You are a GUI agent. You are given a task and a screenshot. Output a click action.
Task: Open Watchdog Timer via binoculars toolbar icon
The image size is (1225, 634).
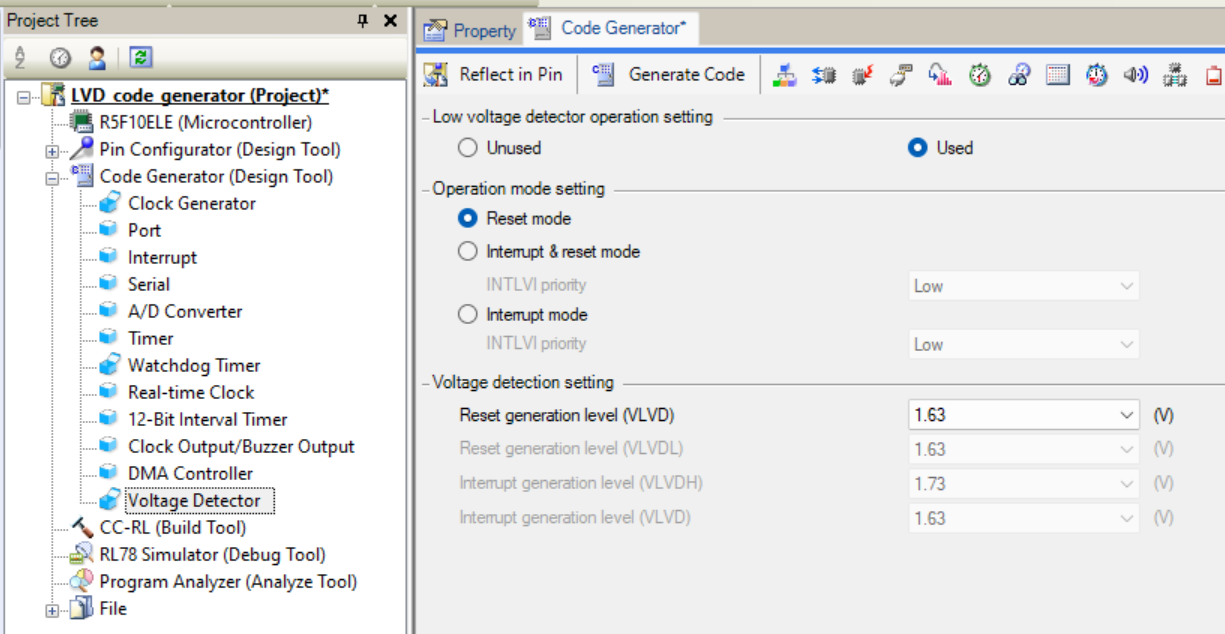point(1019,75)
